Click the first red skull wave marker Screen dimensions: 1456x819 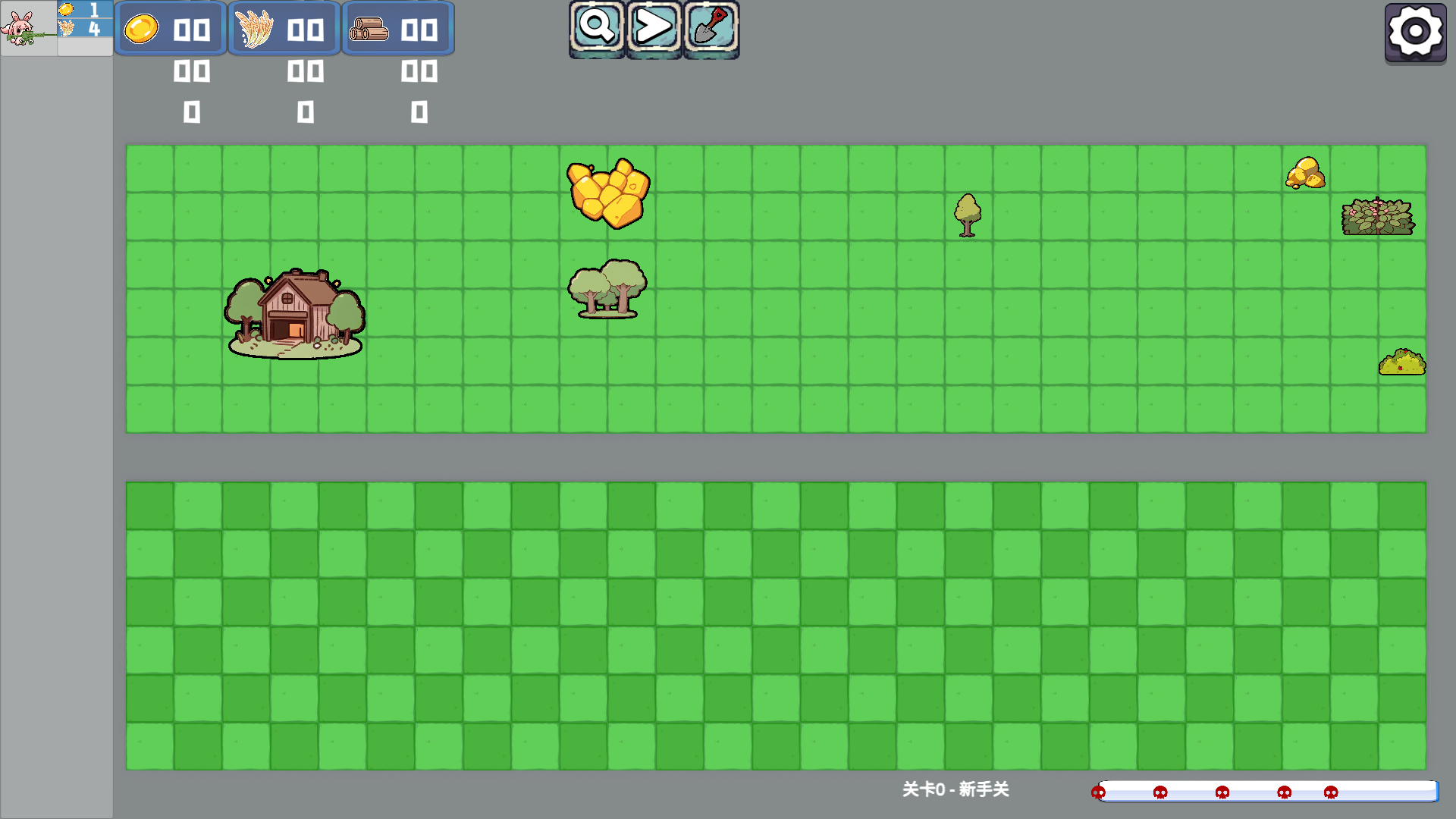1098,792
